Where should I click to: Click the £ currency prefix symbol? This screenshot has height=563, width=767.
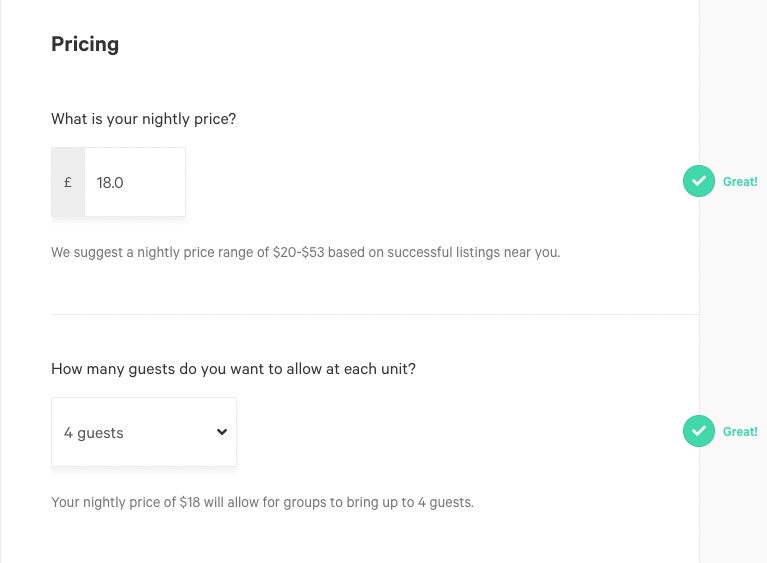[x=68, y=182]
